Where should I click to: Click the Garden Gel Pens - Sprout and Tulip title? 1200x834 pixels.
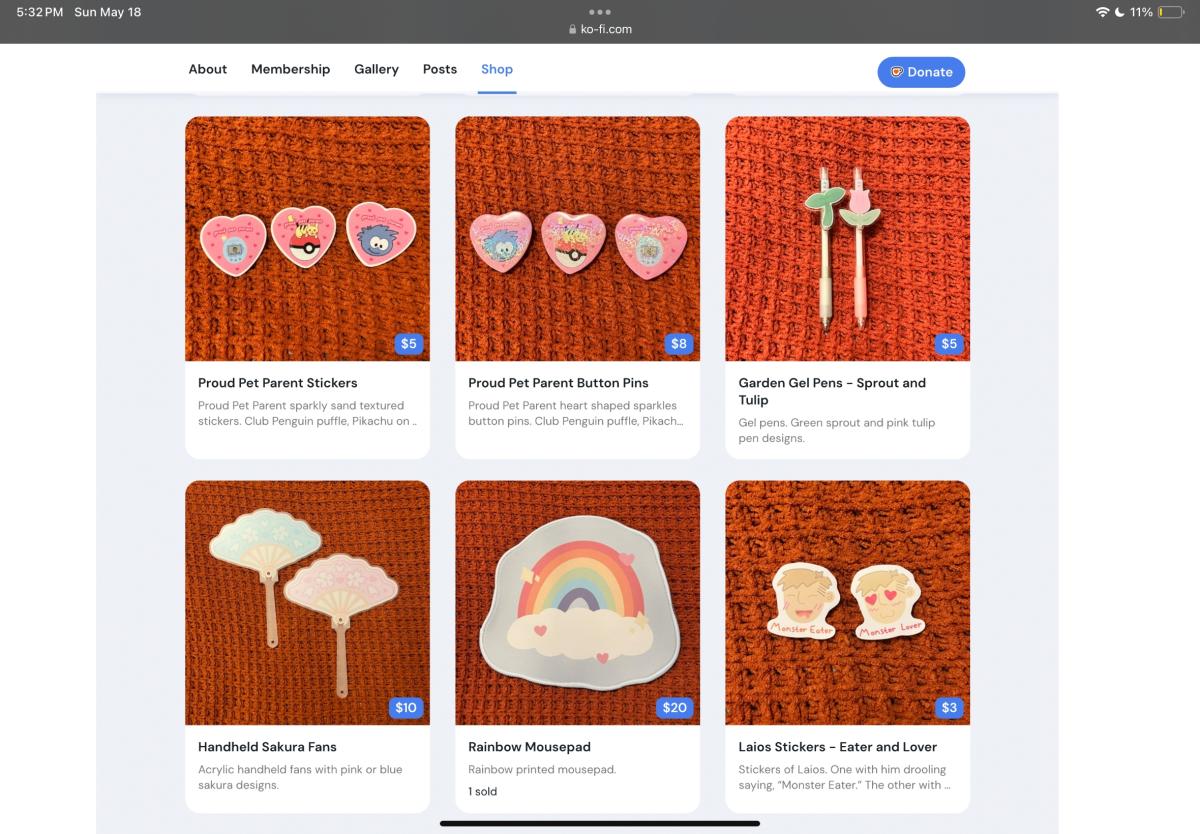pyautogui.click(x=832, y=391)
